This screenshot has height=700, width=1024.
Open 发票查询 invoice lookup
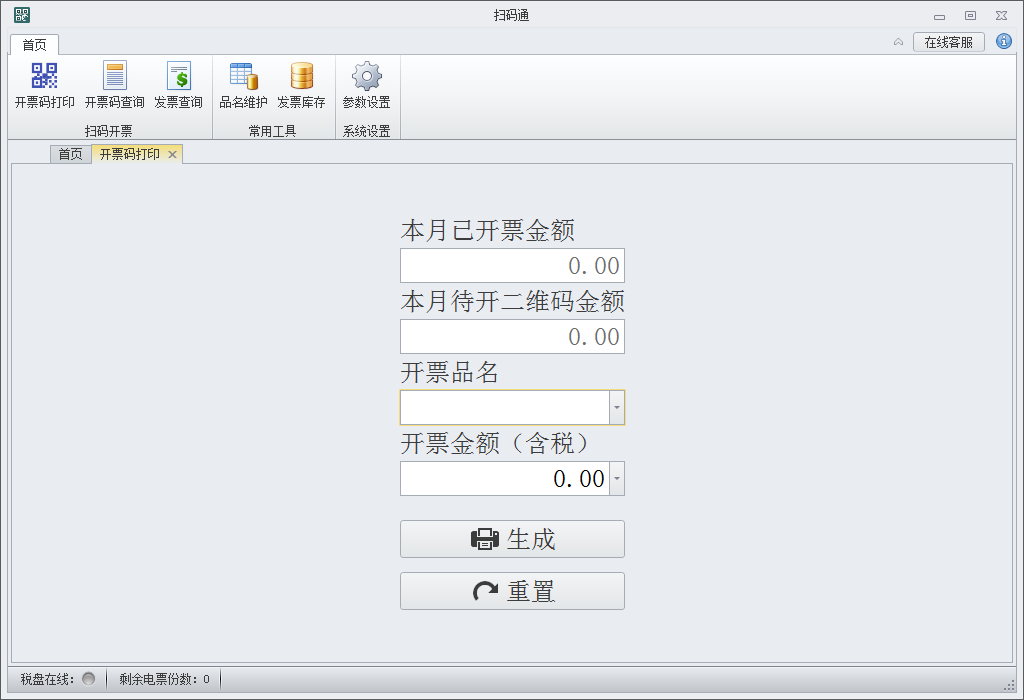coord(178,86)
